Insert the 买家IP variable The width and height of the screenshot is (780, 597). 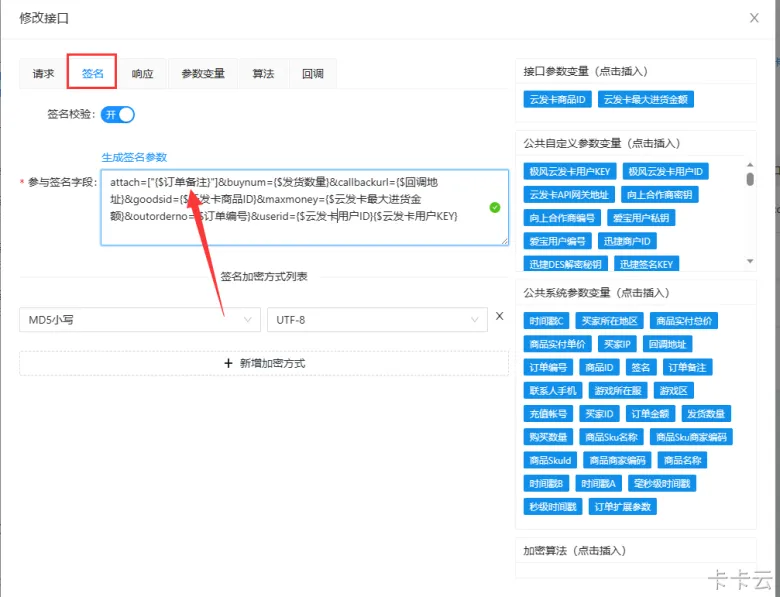(x=617, y=344)
